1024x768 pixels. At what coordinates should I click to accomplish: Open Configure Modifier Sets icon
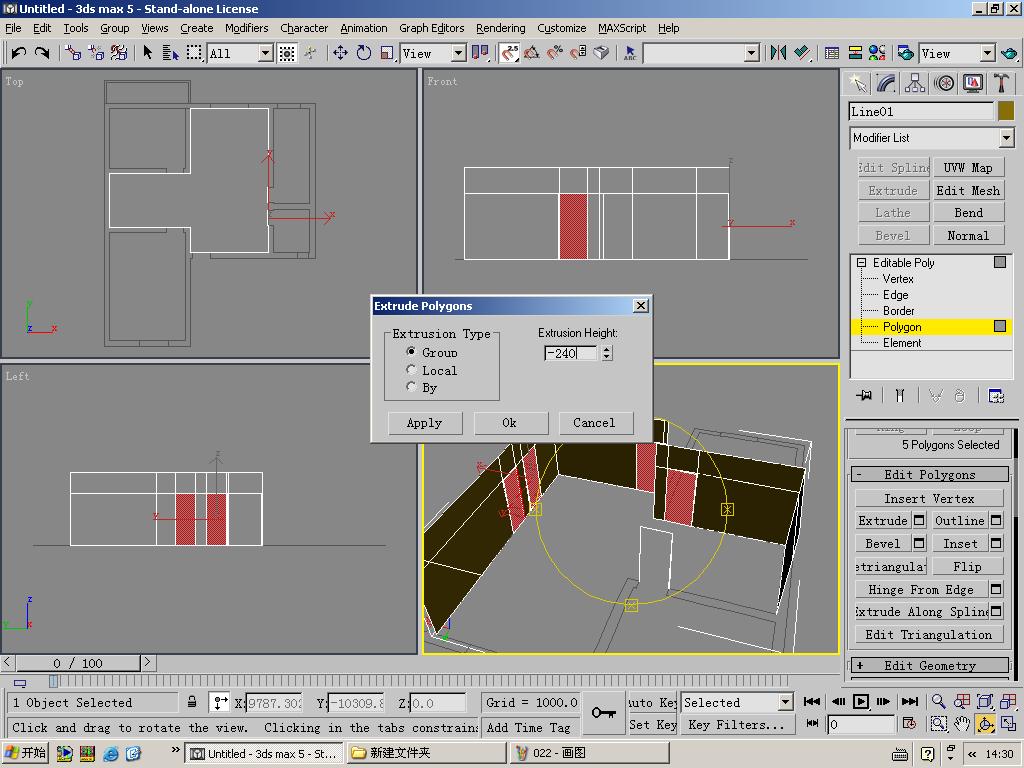pyautogui.click(x=996, y=395)
